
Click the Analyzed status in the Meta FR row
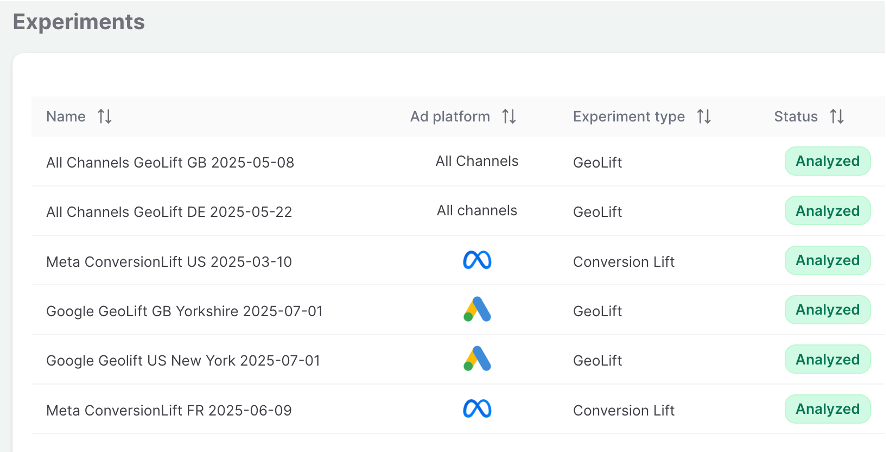click(x=827, y=409)
